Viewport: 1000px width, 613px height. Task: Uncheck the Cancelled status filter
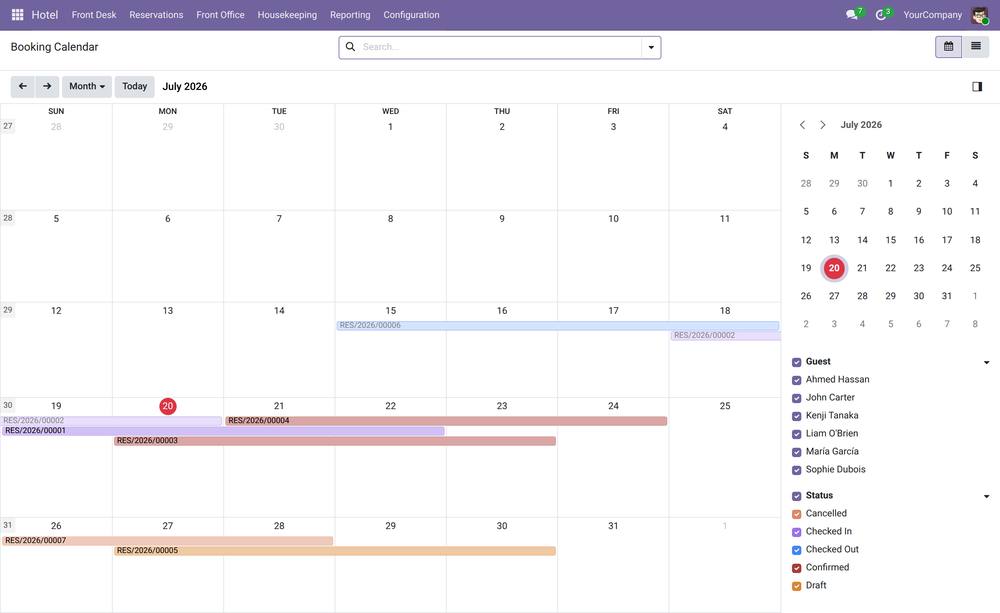click(x=797, y=514)
